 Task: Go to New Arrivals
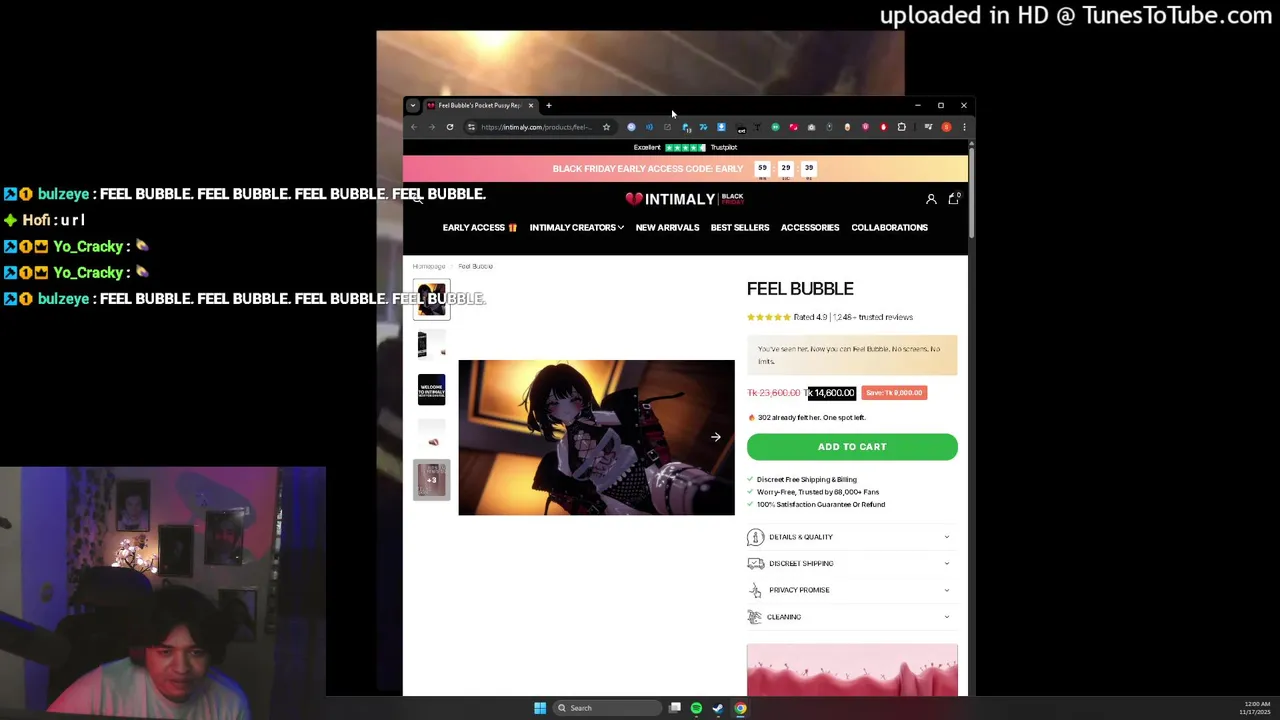pos(667,227)
